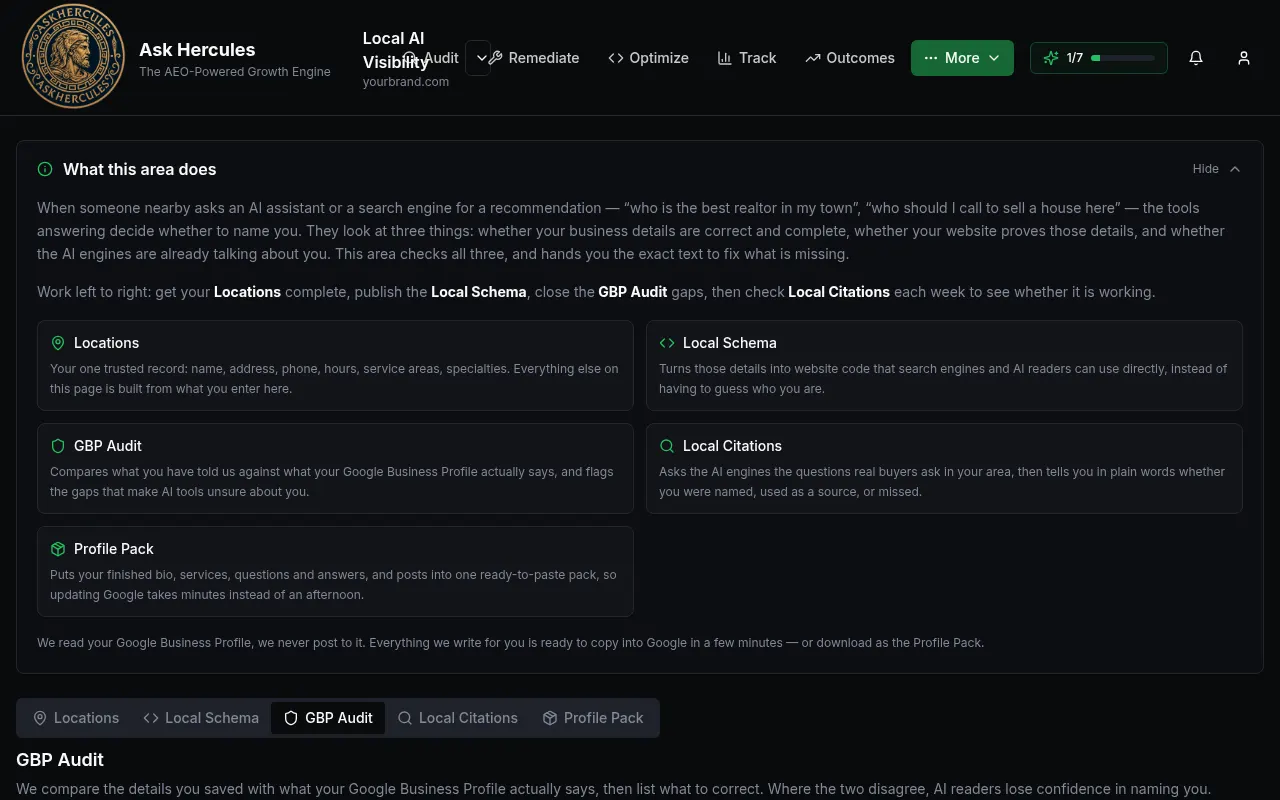
Task: Expand the More dropdown menu
Action: click(962, 58)
